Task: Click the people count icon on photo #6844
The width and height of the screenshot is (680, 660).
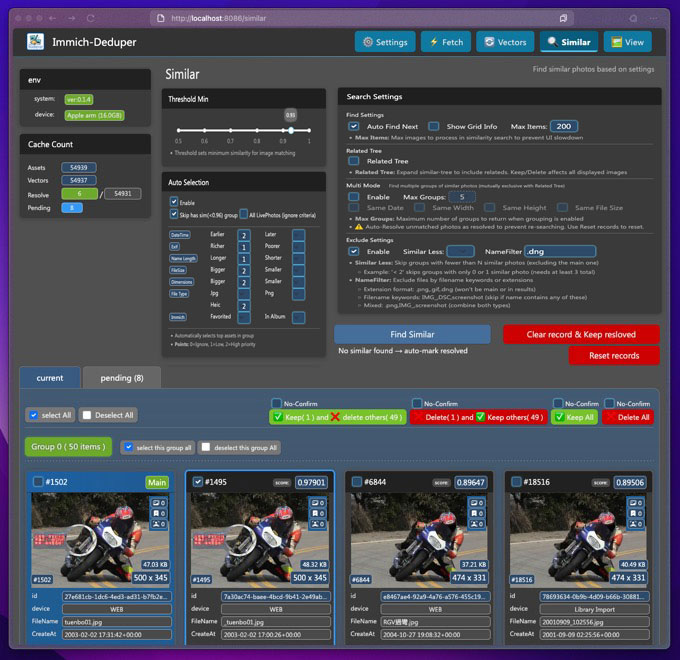Action: [477, 524]
